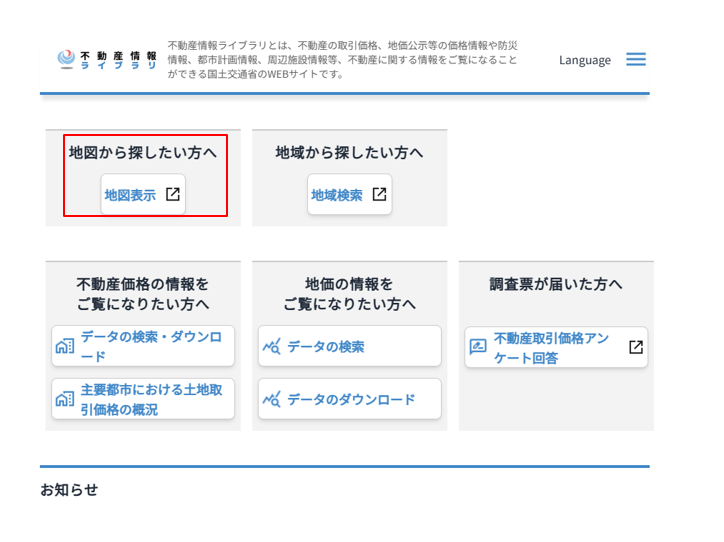Click building icon on データの検索・ダウンロード
Screen dimensions: 724x542
coord(65,346)
